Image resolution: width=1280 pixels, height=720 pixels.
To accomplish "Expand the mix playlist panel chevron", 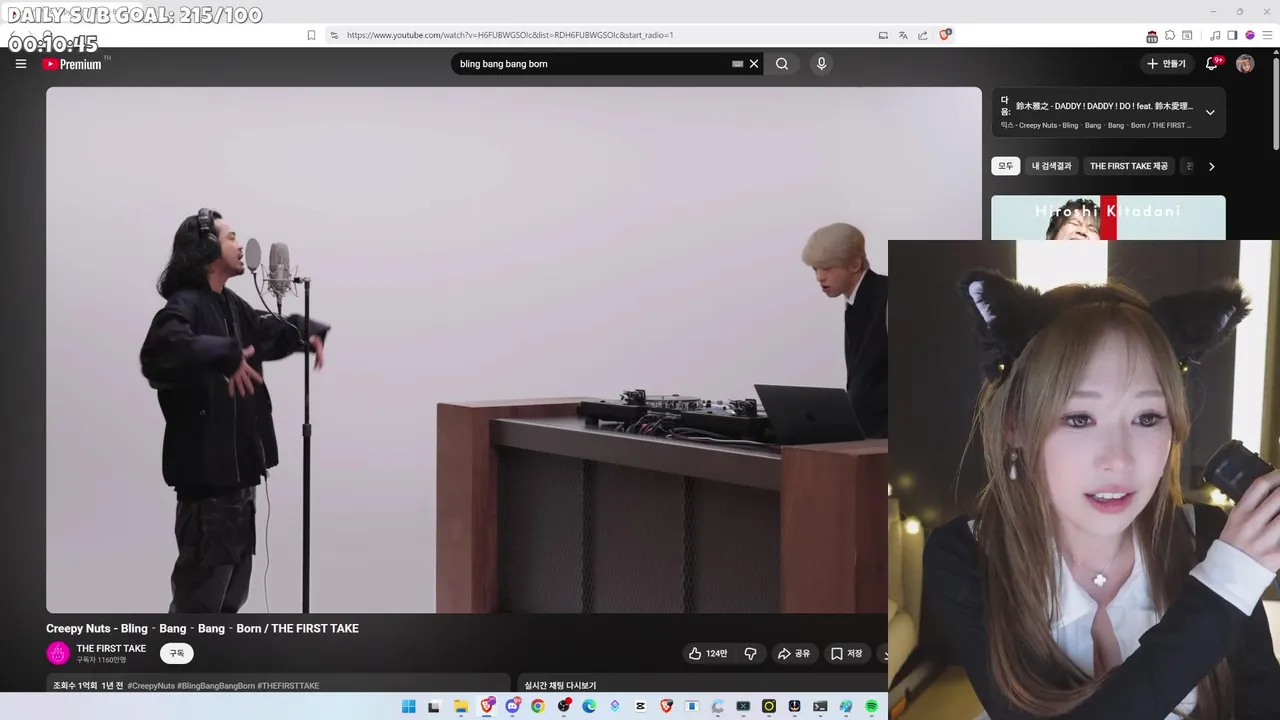I will (x=1210, y=112).
